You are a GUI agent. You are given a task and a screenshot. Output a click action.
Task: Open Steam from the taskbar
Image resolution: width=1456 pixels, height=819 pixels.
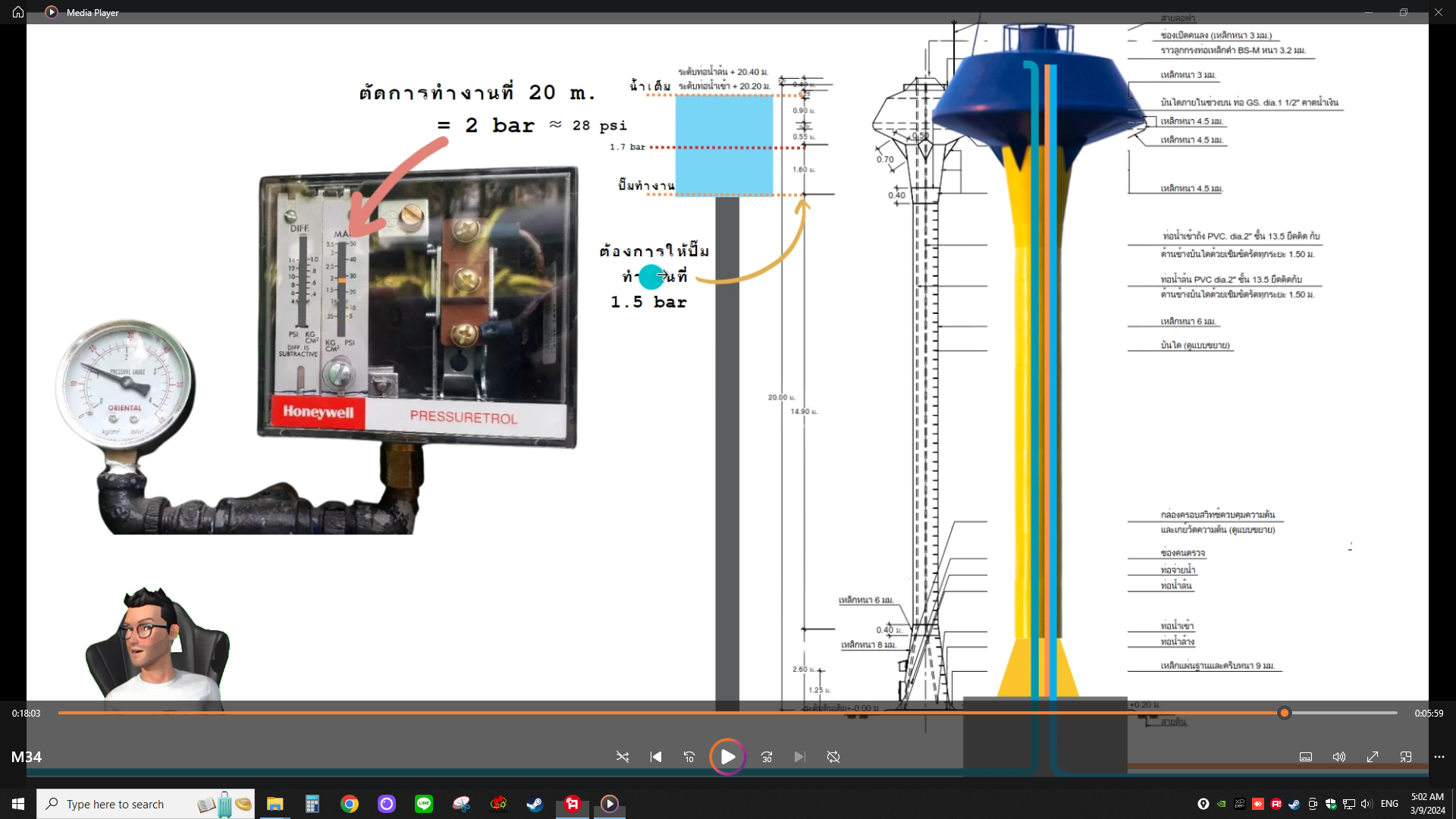[535, 804]
